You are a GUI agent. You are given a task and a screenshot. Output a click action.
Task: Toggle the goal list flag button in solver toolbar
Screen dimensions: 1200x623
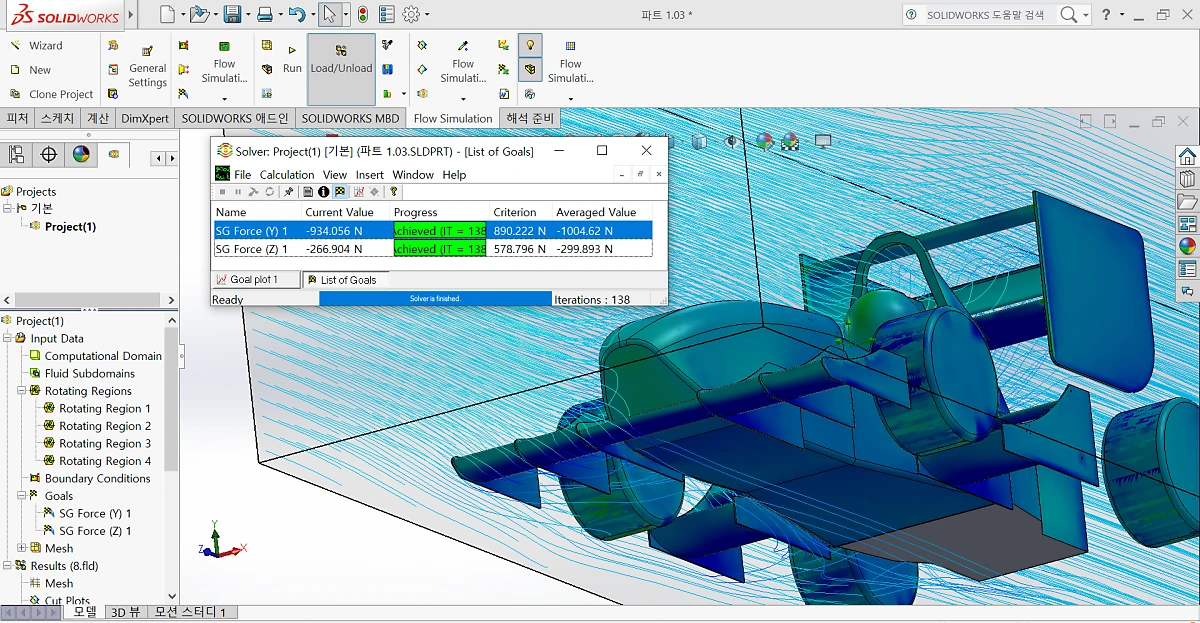click(341, 192)
